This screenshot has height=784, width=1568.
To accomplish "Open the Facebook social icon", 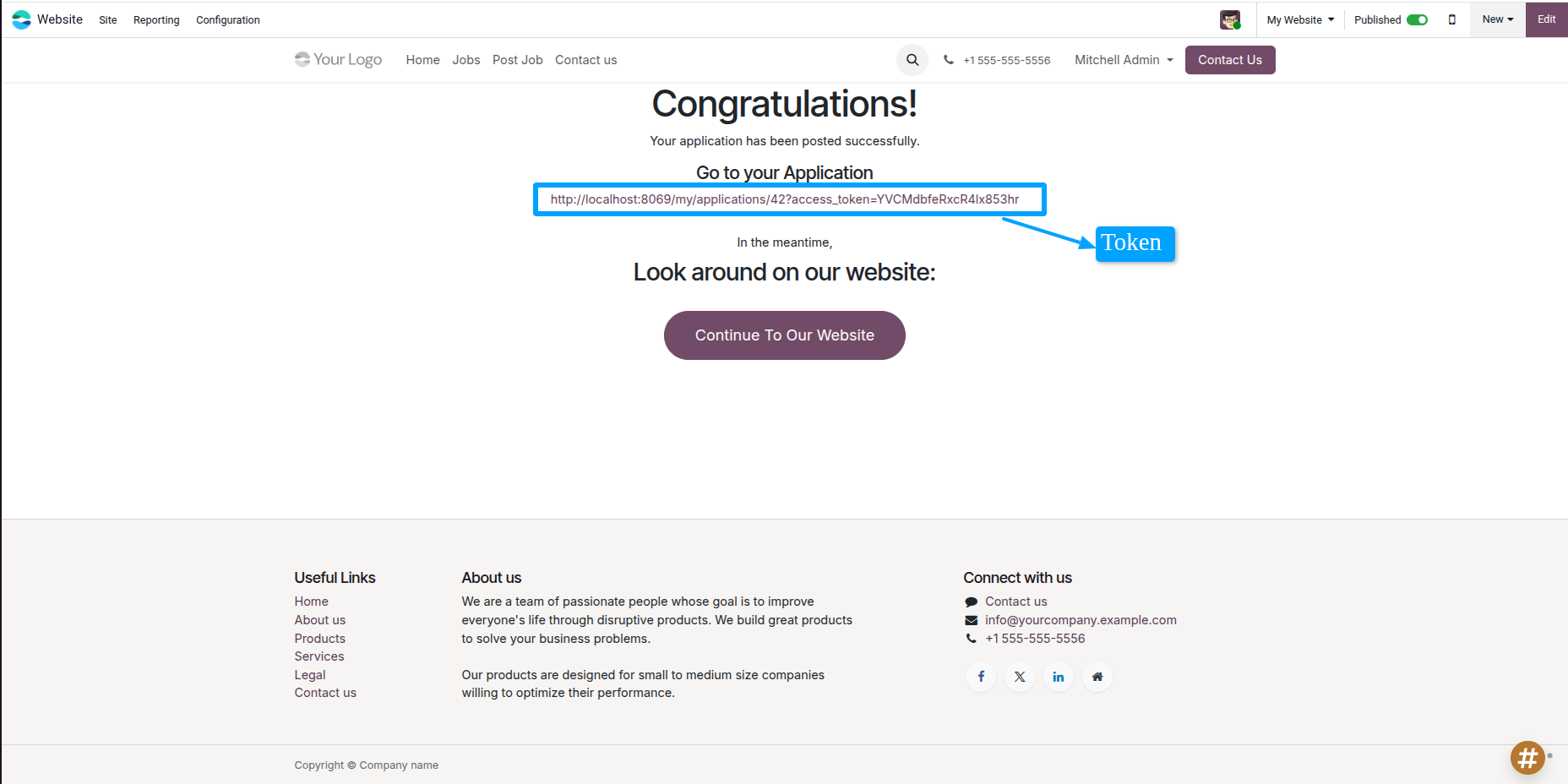I will [981, 677].
